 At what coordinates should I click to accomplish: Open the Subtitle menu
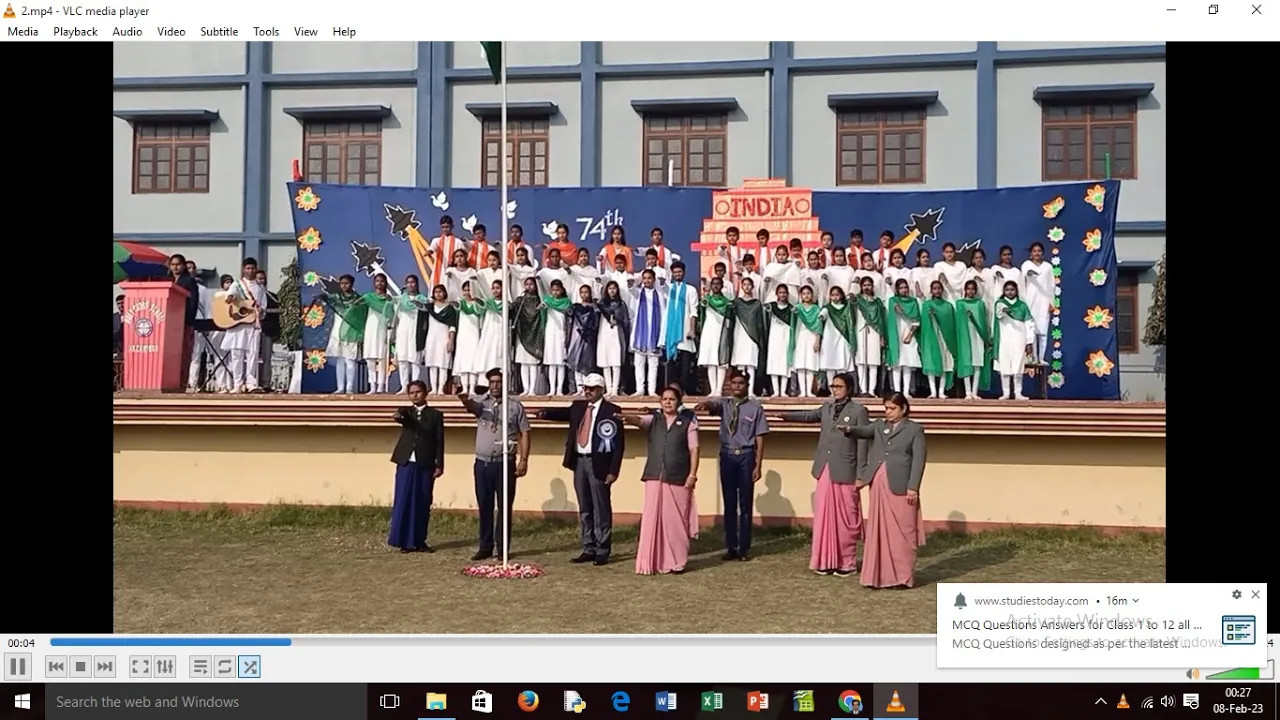[219, 32]
